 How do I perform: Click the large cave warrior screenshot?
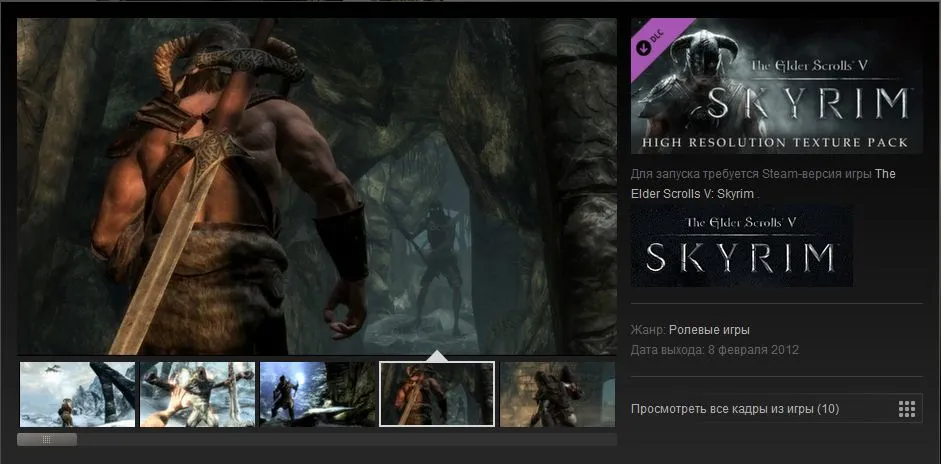[317, 186]
